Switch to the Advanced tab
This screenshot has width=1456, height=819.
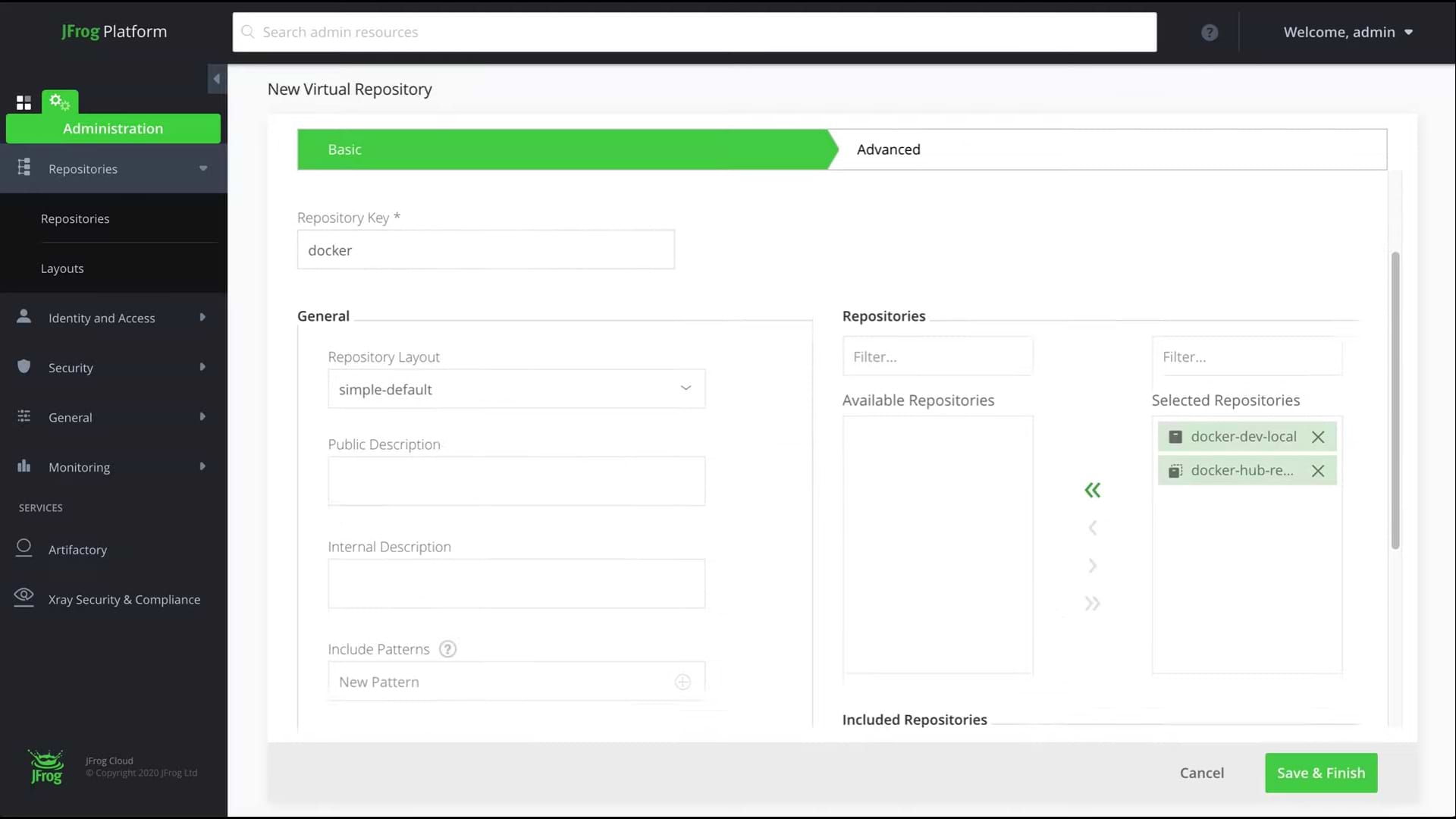(888, 149)
